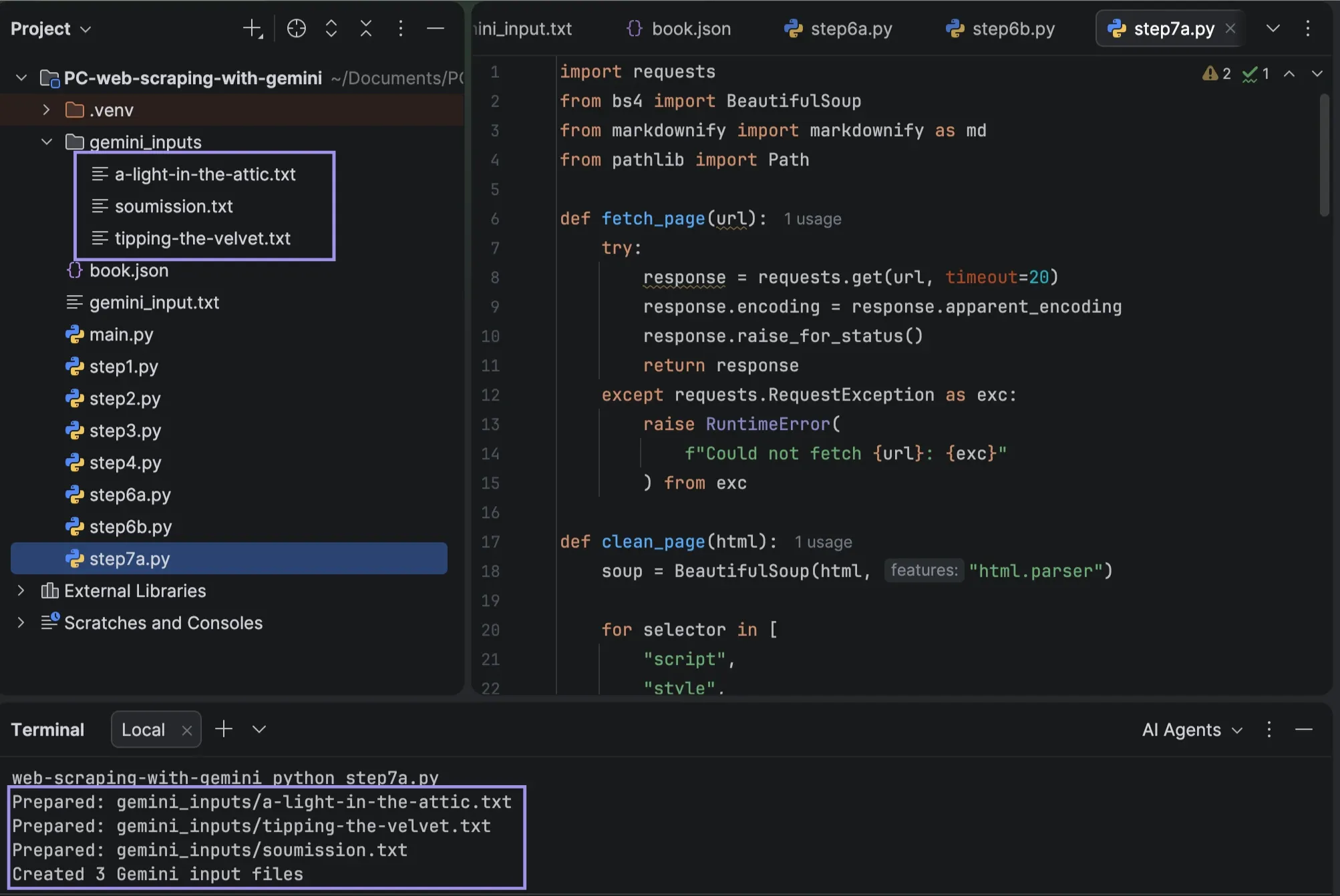The width and height of the screenshot is (1340, 896).
Task: Open step3.py from project tree
Action: [x=125, y=431]
